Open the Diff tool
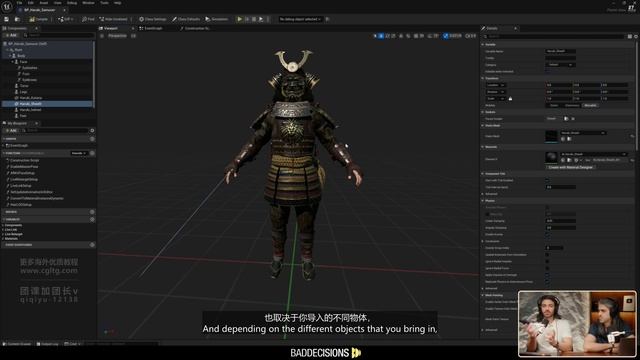 point(65,19)
